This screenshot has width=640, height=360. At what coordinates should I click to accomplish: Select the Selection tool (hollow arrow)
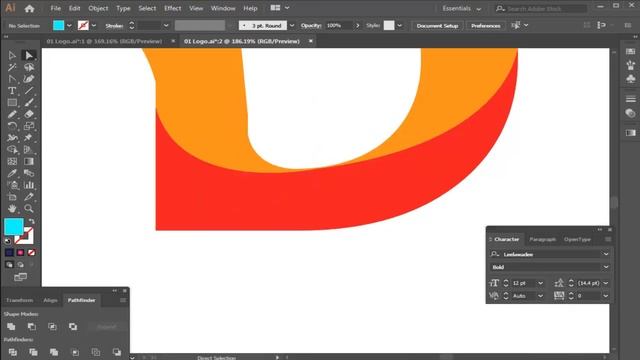(x=12, y=55)
